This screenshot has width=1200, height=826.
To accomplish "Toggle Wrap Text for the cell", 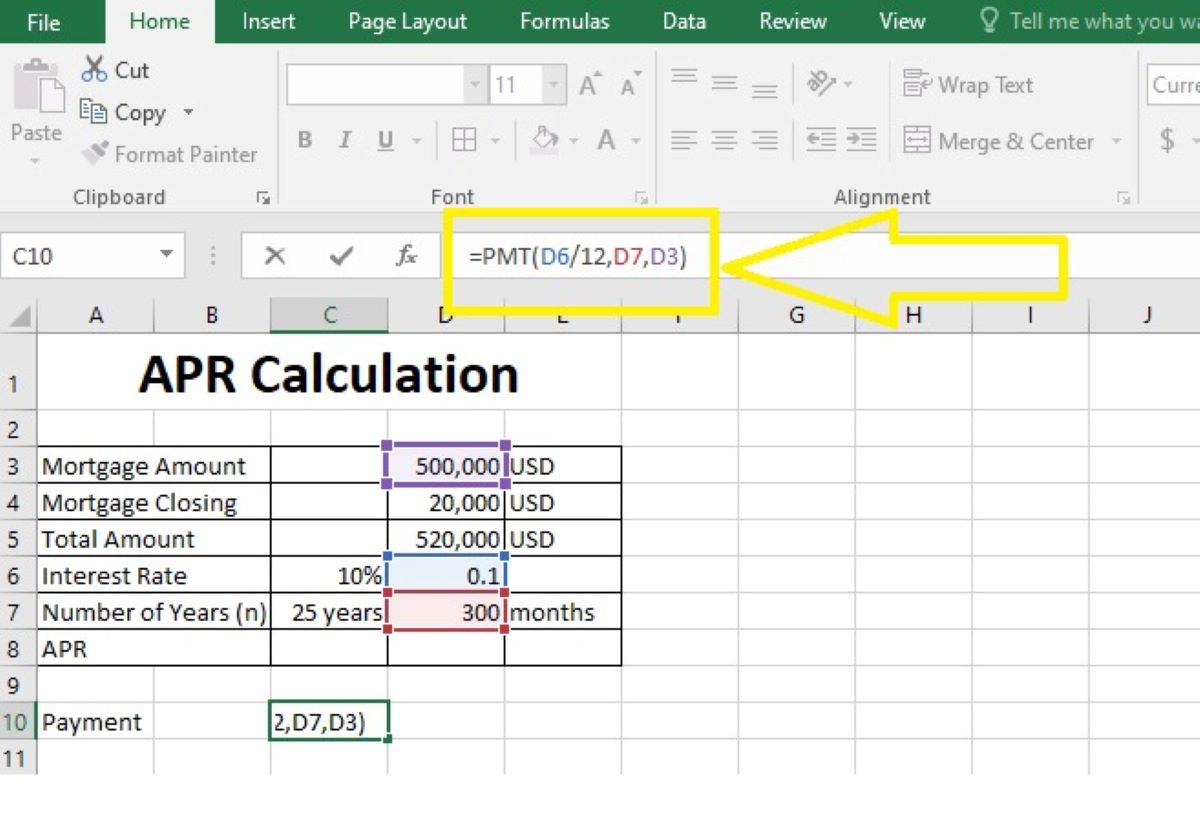I will [967, 85].
